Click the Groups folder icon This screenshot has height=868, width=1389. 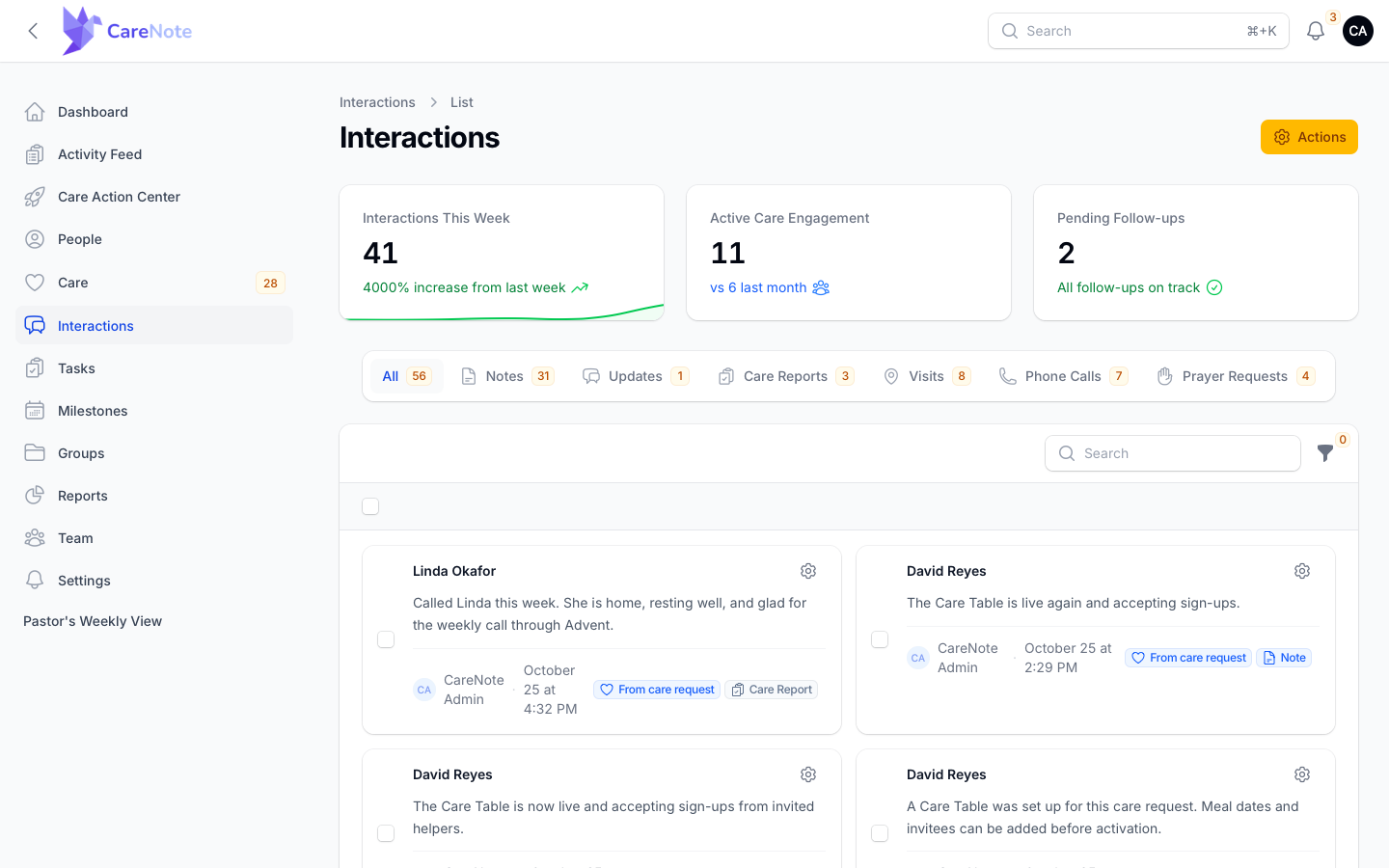(35, 453)
